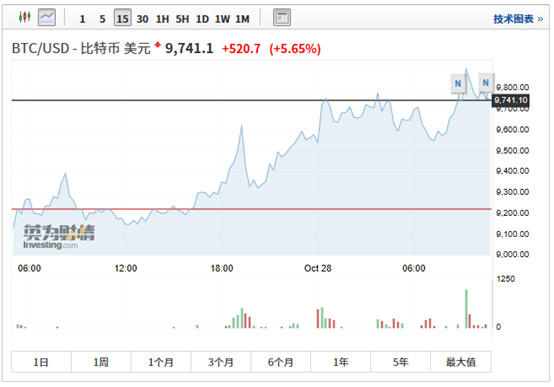Click the BTC/USD - 比特币 美元 title
The width and height of the screenshot is (554, 387).
point(81,48)
